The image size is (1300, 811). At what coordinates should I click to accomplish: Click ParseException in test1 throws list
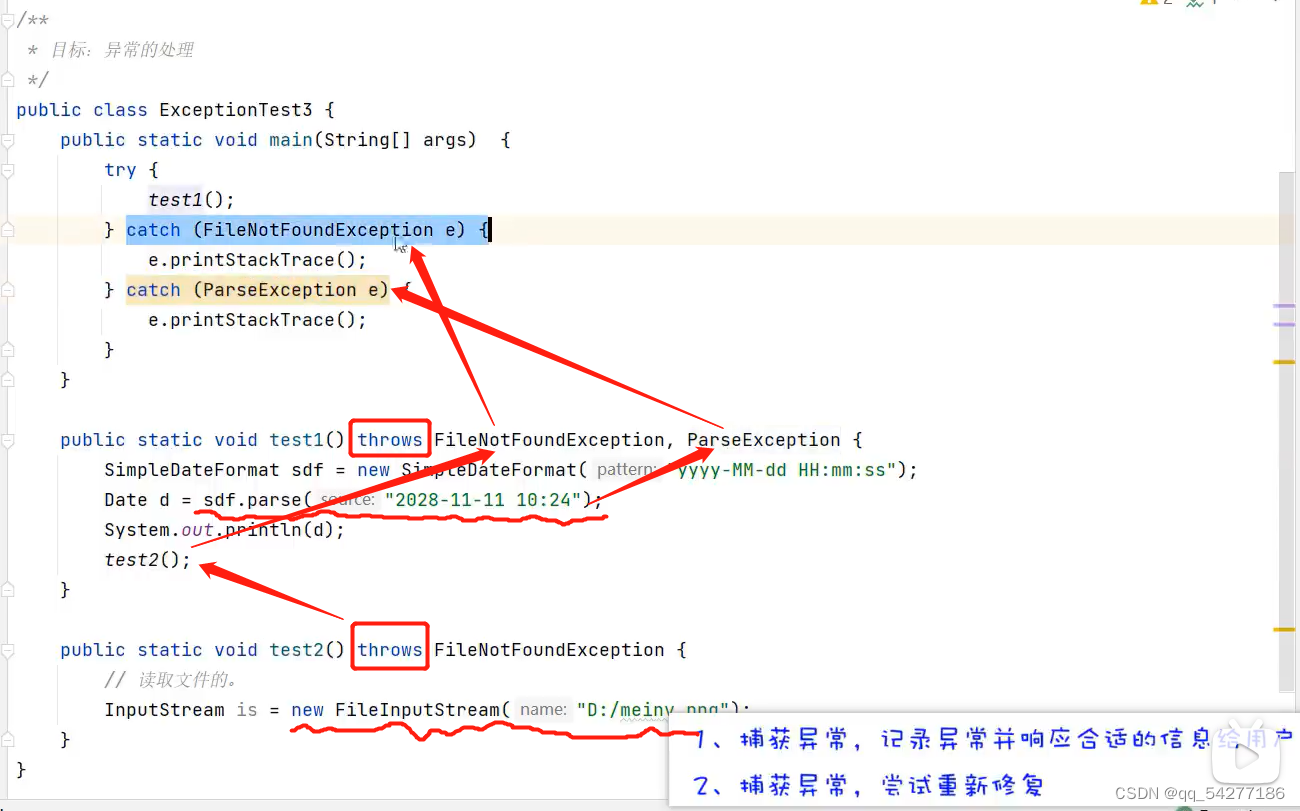click(x=764, y=440)
